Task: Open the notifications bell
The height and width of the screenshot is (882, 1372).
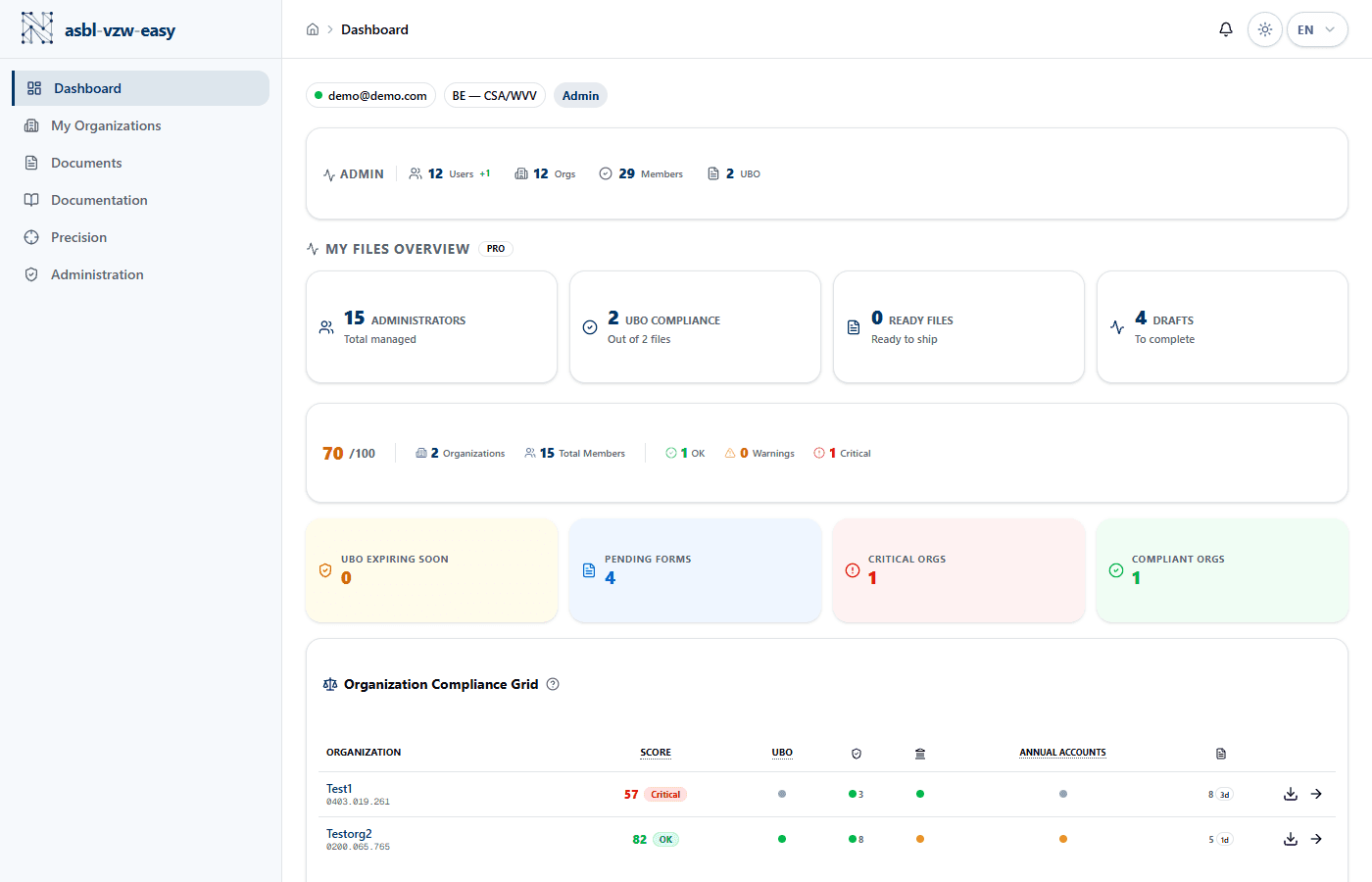Action: [x=1226, y=29]
